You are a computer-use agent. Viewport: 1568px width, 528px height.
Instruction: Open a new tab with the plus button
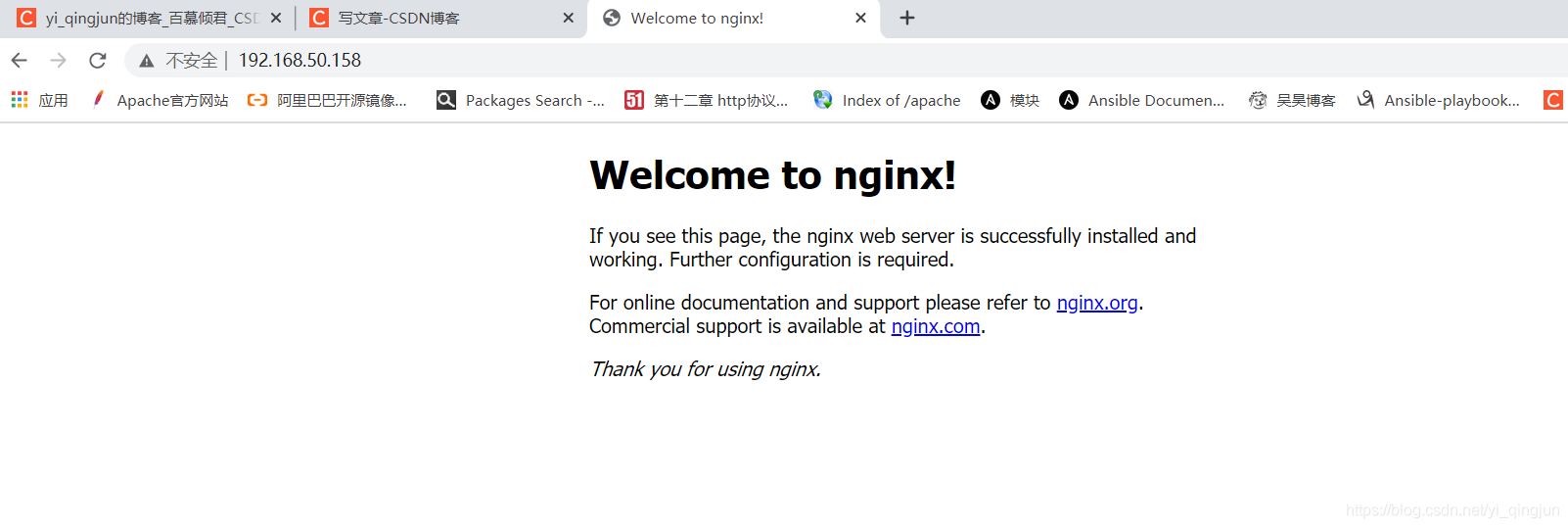click(x=907, y=18)
